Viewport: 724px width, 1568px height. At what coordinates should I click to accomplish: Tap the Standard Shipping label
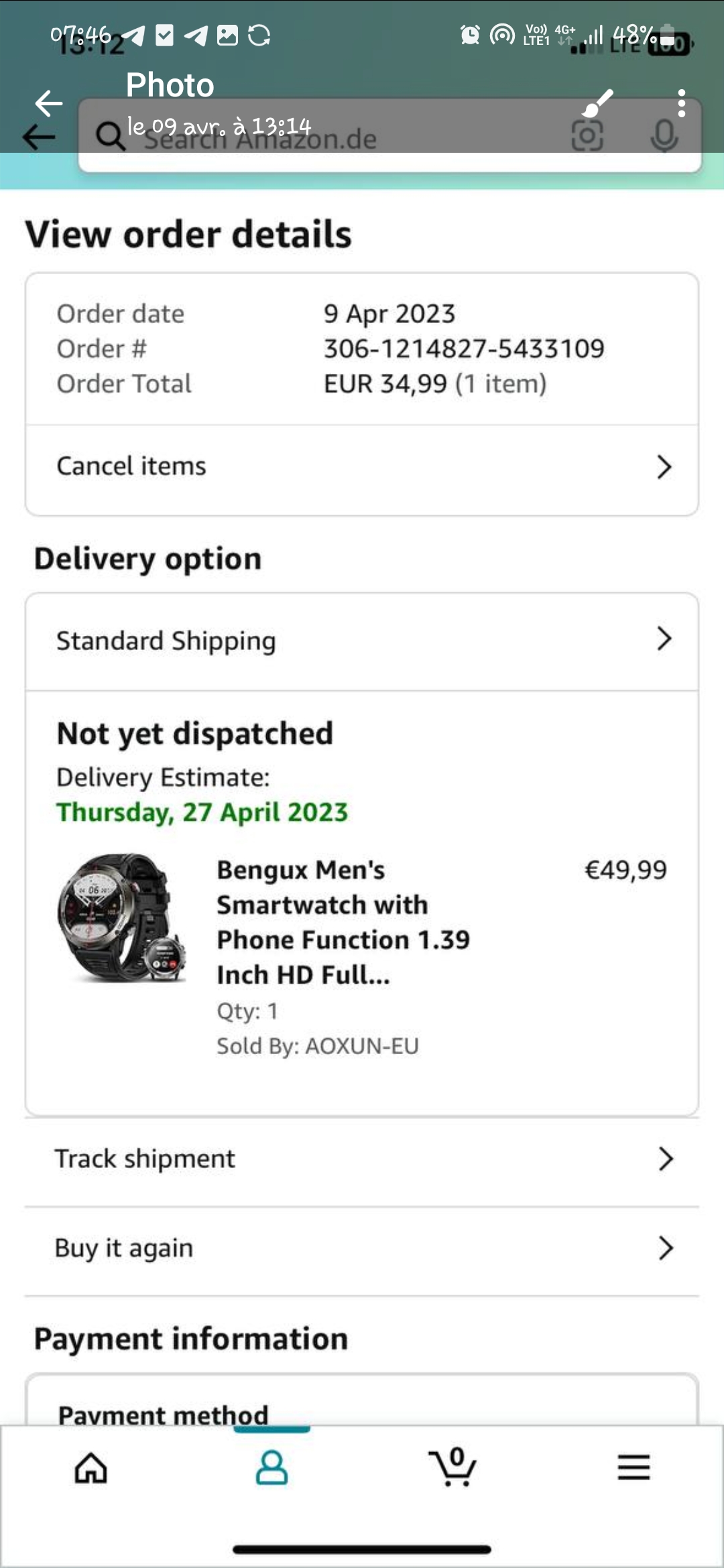(x=166, y=641)
